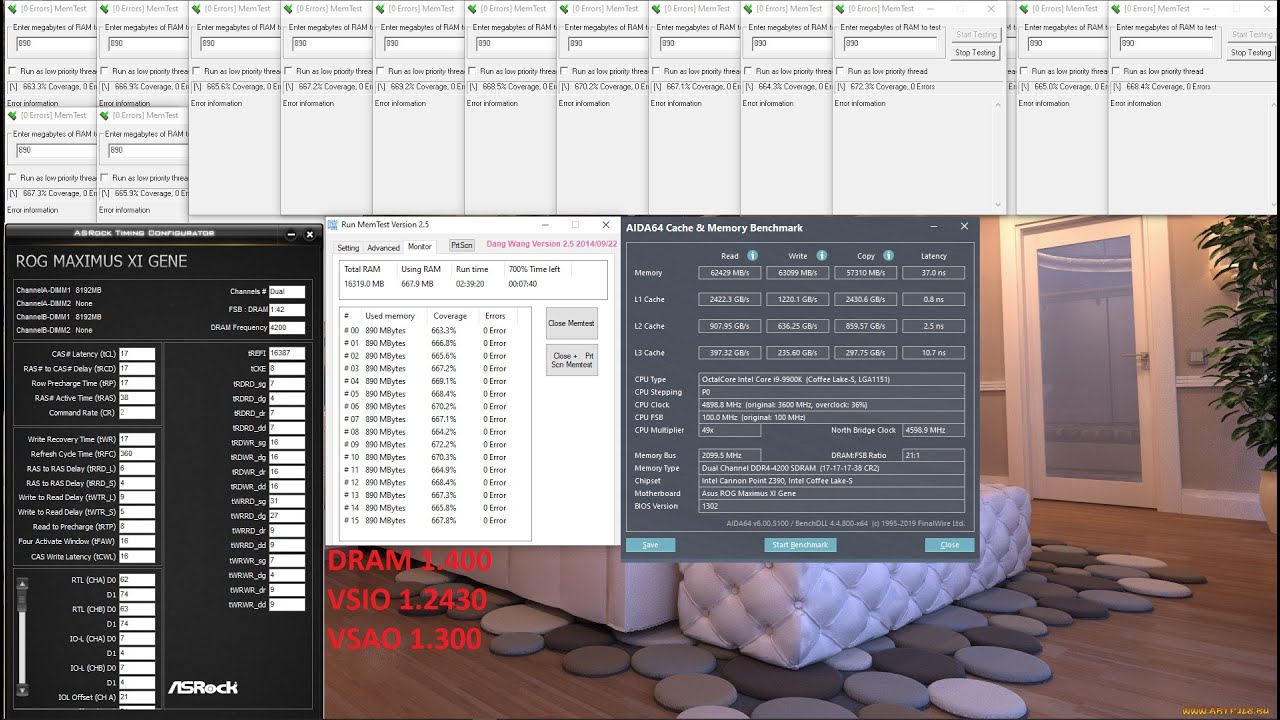Save the AIDA64 benchmark results

650,545
